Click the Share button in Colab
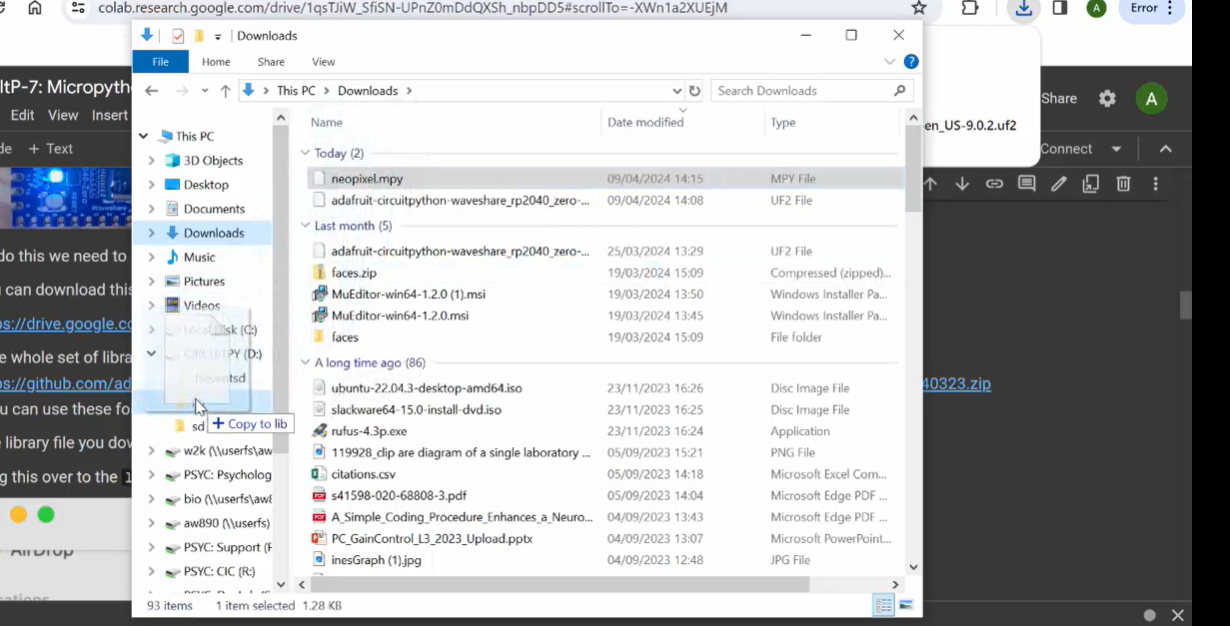The image size is (1230, 626). coord(1059,98)
